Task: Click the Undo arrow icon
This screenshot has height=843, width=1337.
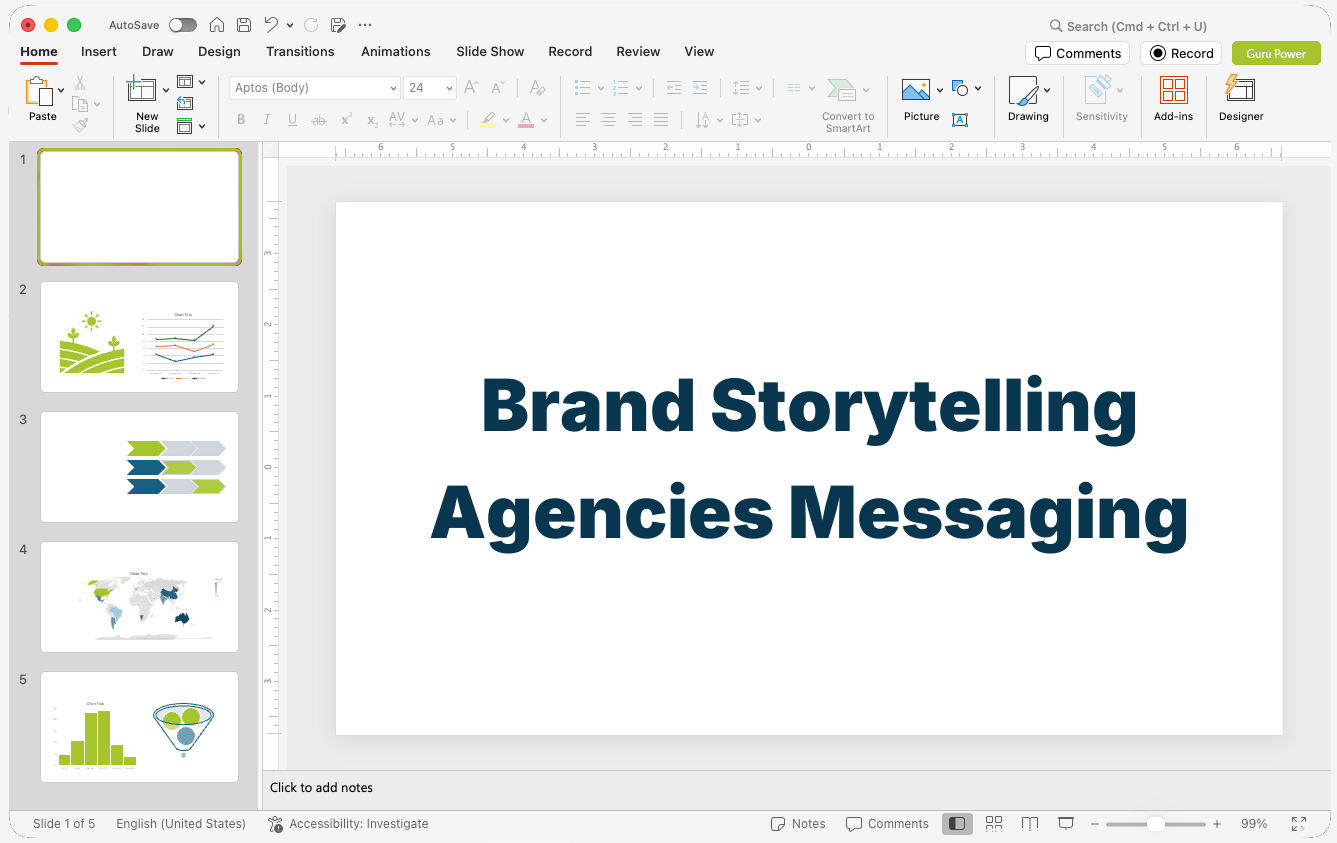Action: (271, 25)
